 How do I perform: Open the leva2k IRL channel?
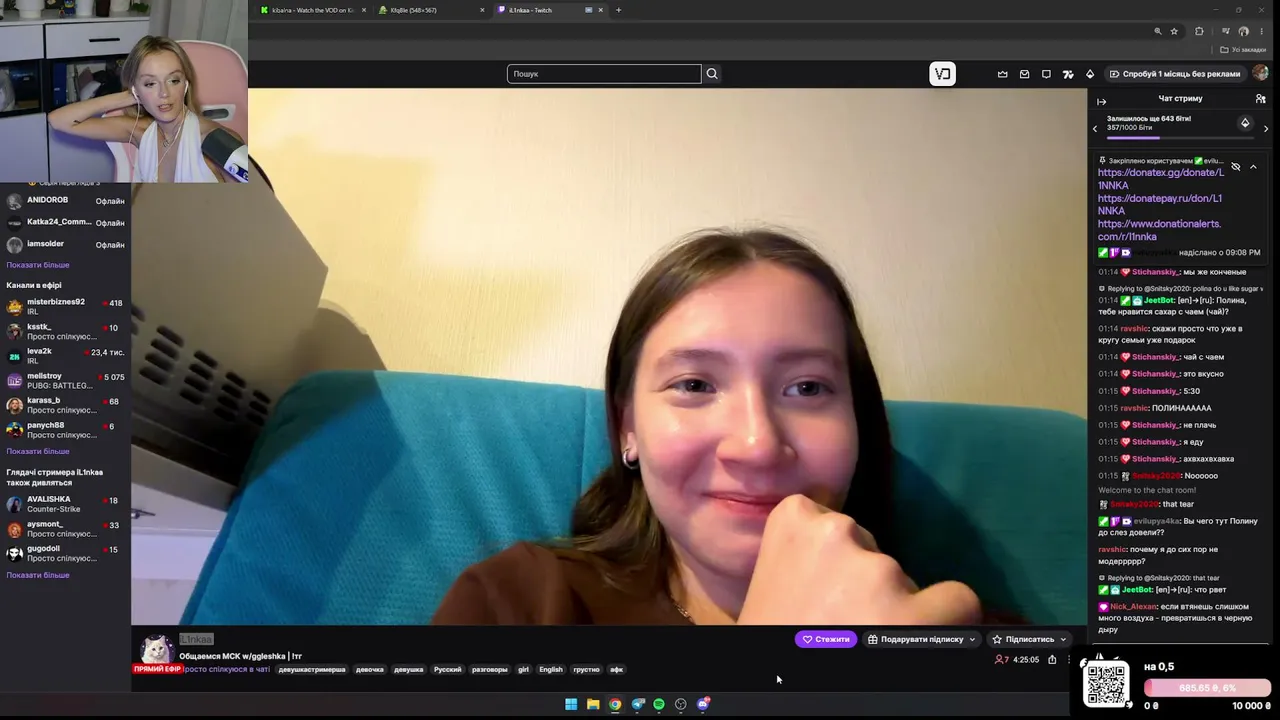click(65, 356)
